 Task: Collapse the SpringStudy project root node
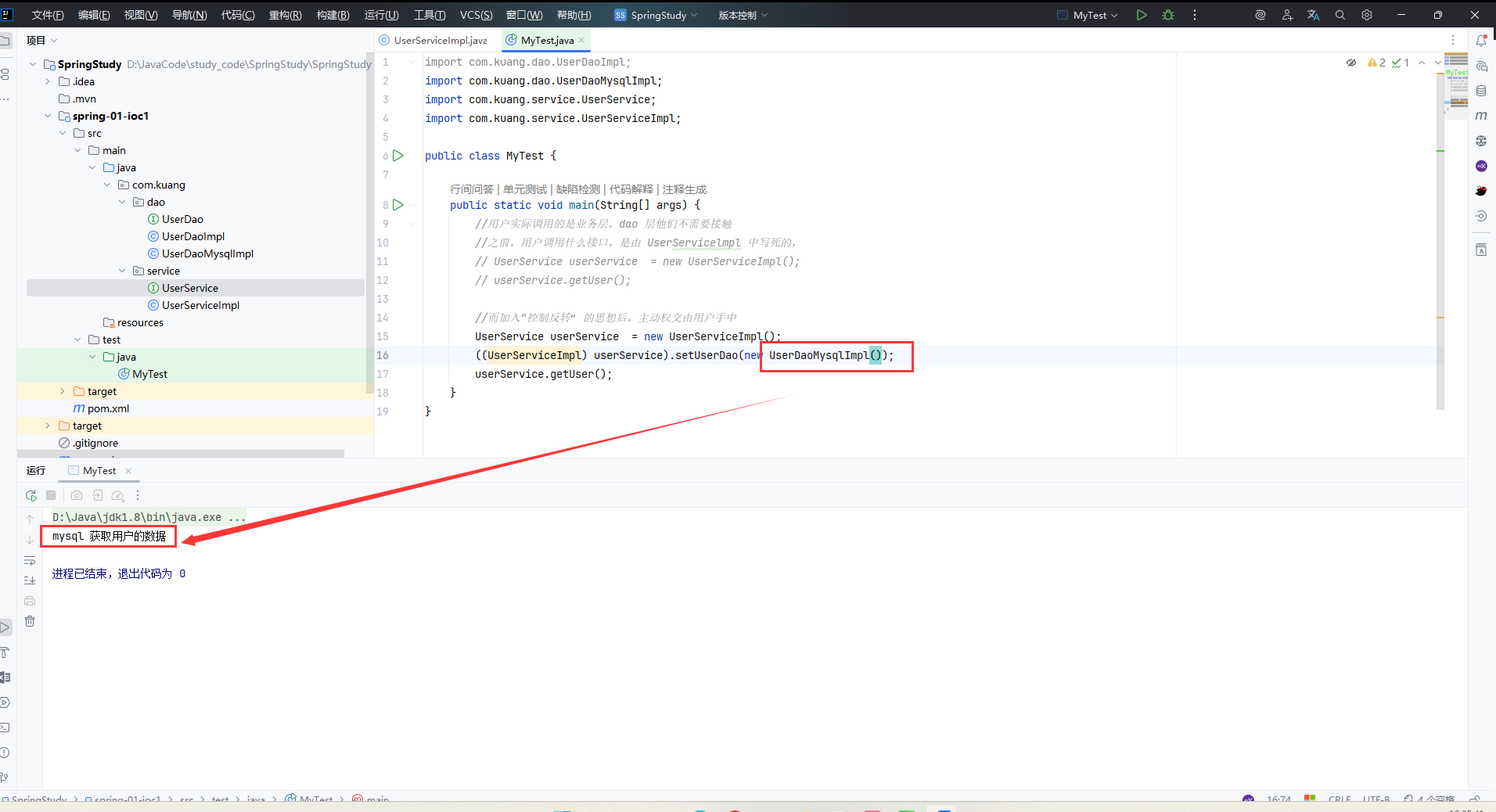(33, 64)
